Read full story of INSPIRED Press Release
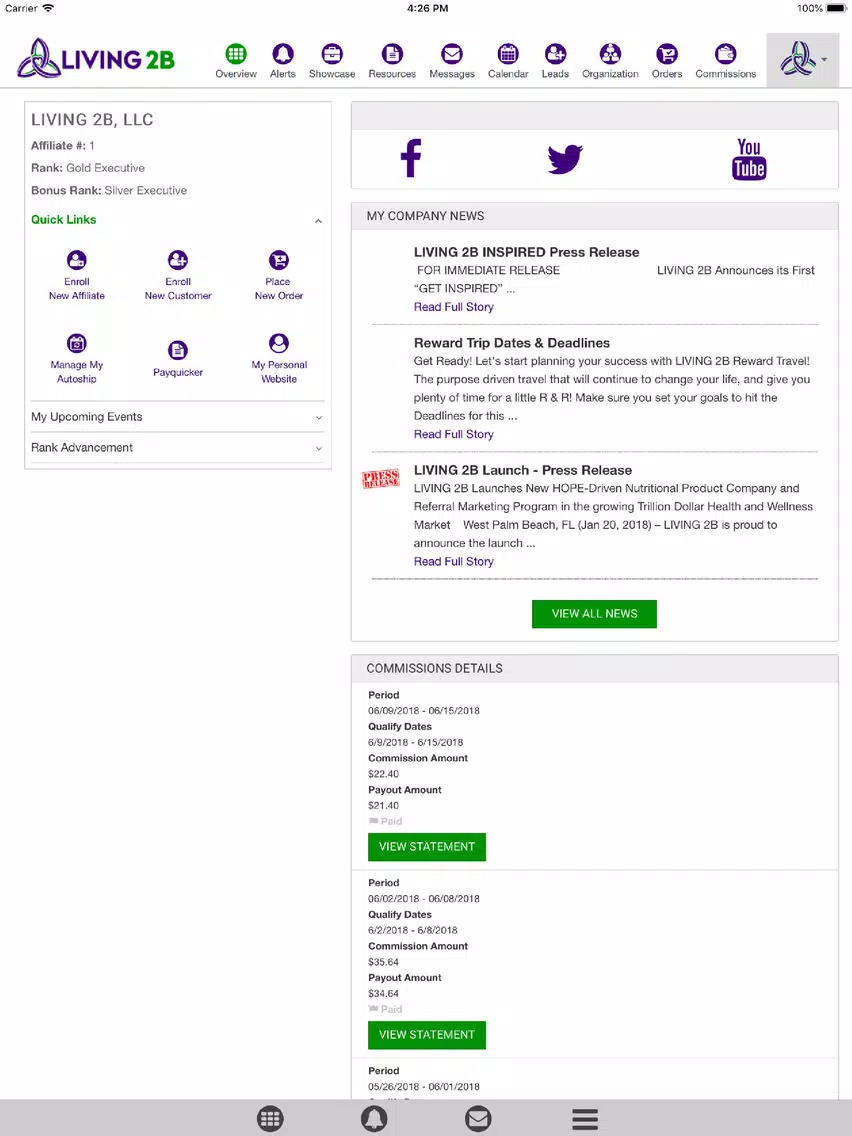This screenshot has width=852, height=1136. (454, 307)
